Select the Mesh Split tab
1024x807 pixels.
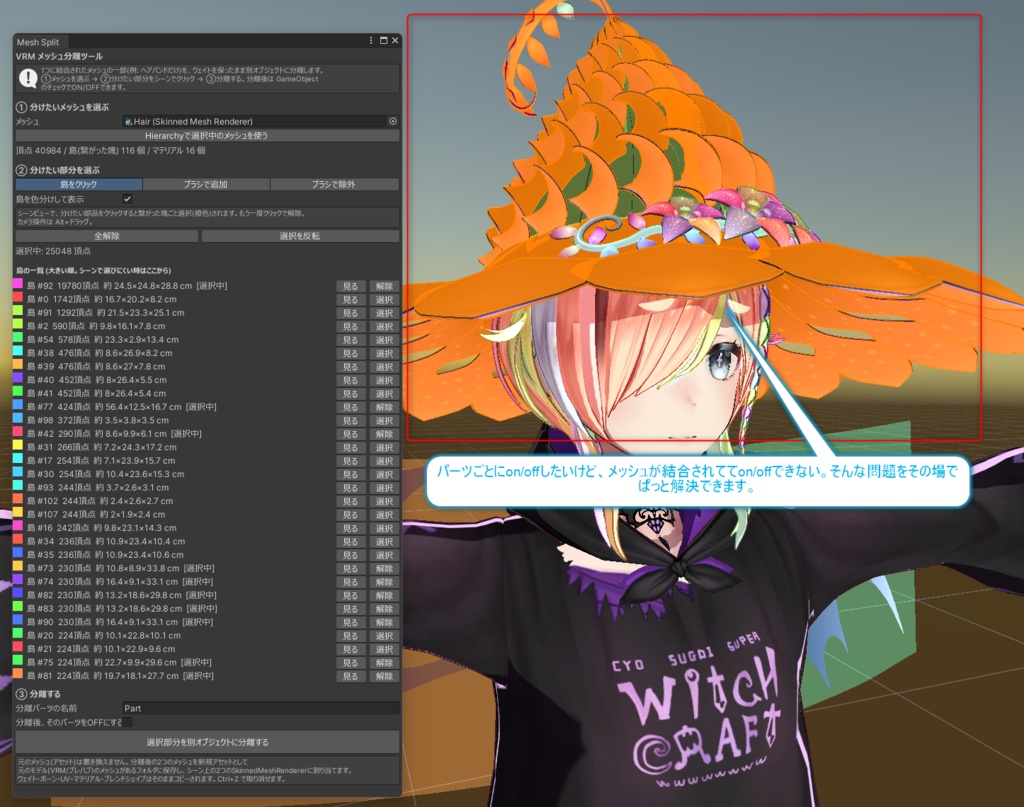37,42
